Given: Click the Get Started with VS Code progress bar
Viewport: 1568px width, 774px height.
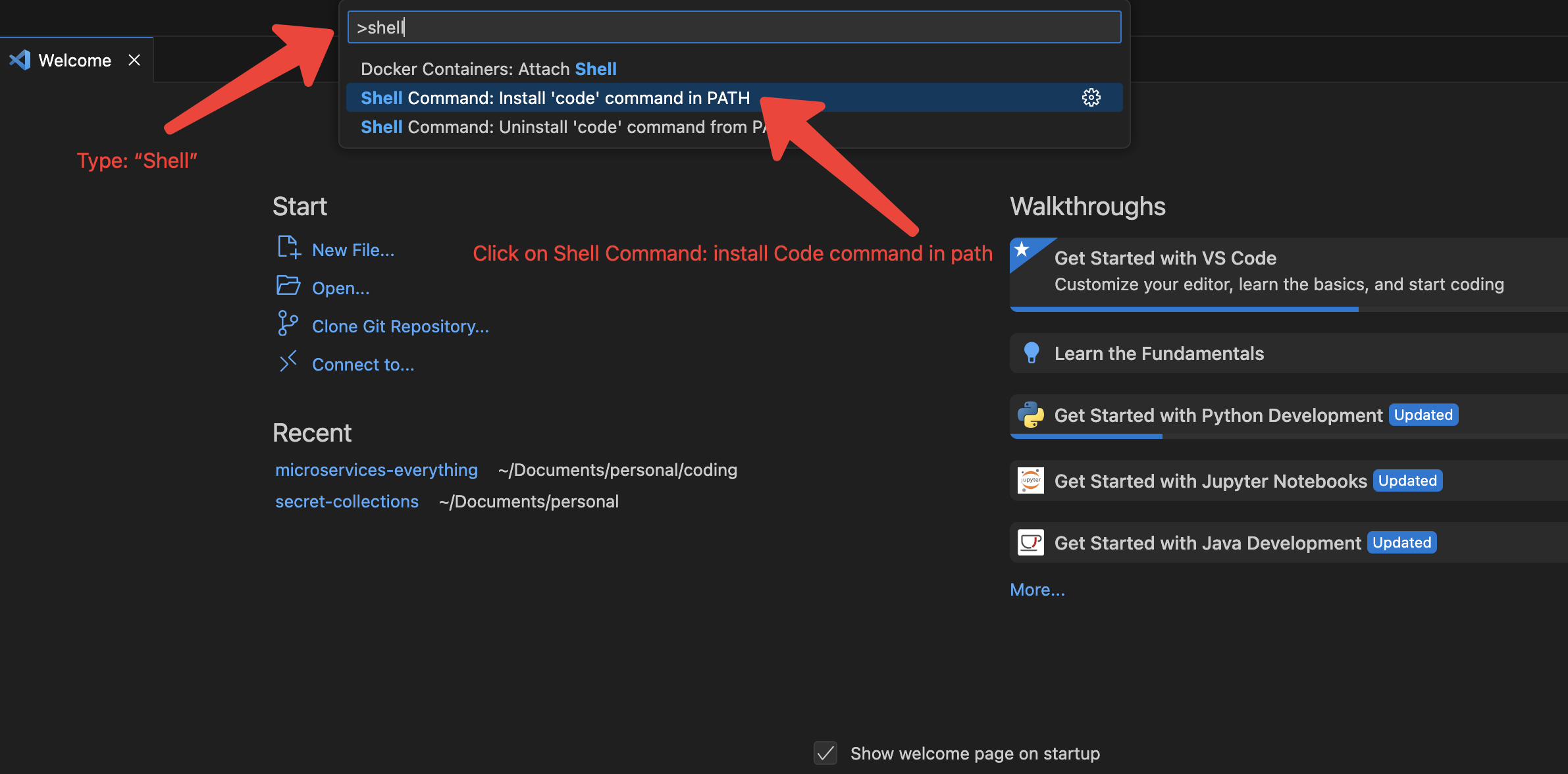Looking at the screenshot, I should 1289,309.
